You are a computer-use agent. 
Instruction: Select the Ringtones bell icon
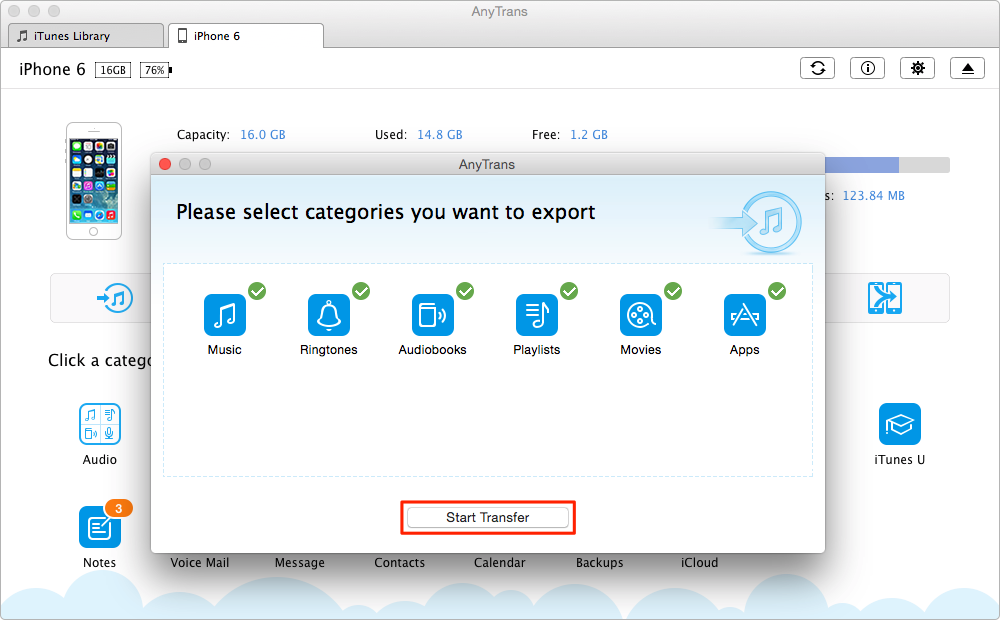pyautogui.click(x=328, y=314)
